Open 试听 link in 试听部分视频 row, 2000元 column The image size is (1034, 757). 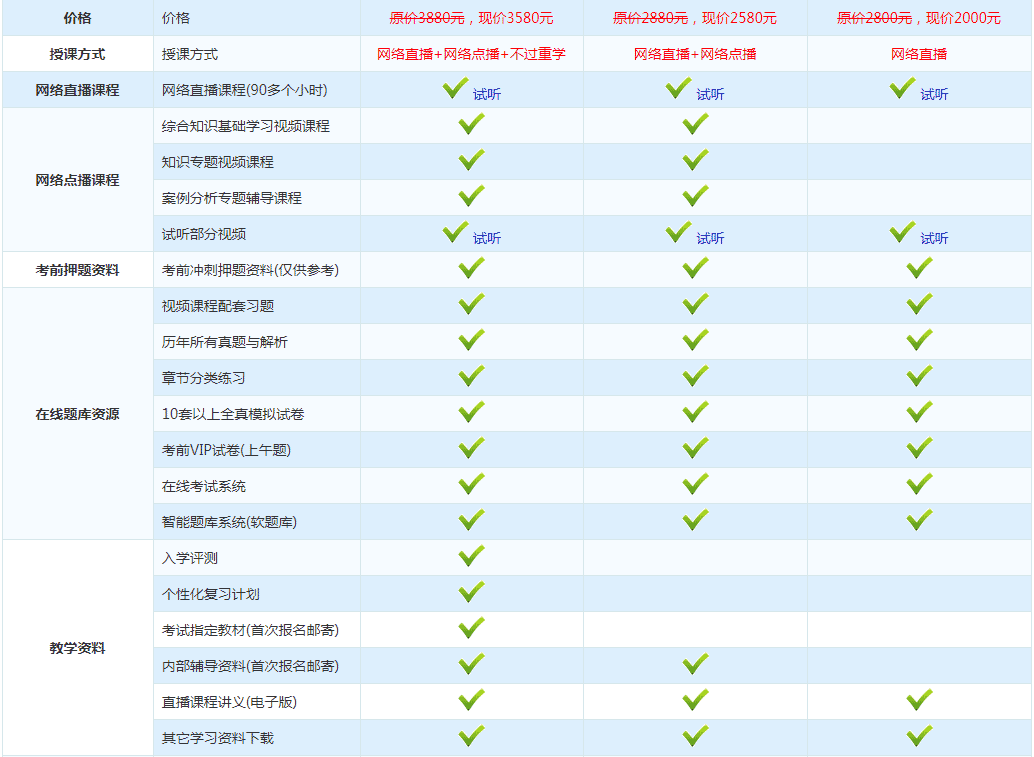point(934,238)
